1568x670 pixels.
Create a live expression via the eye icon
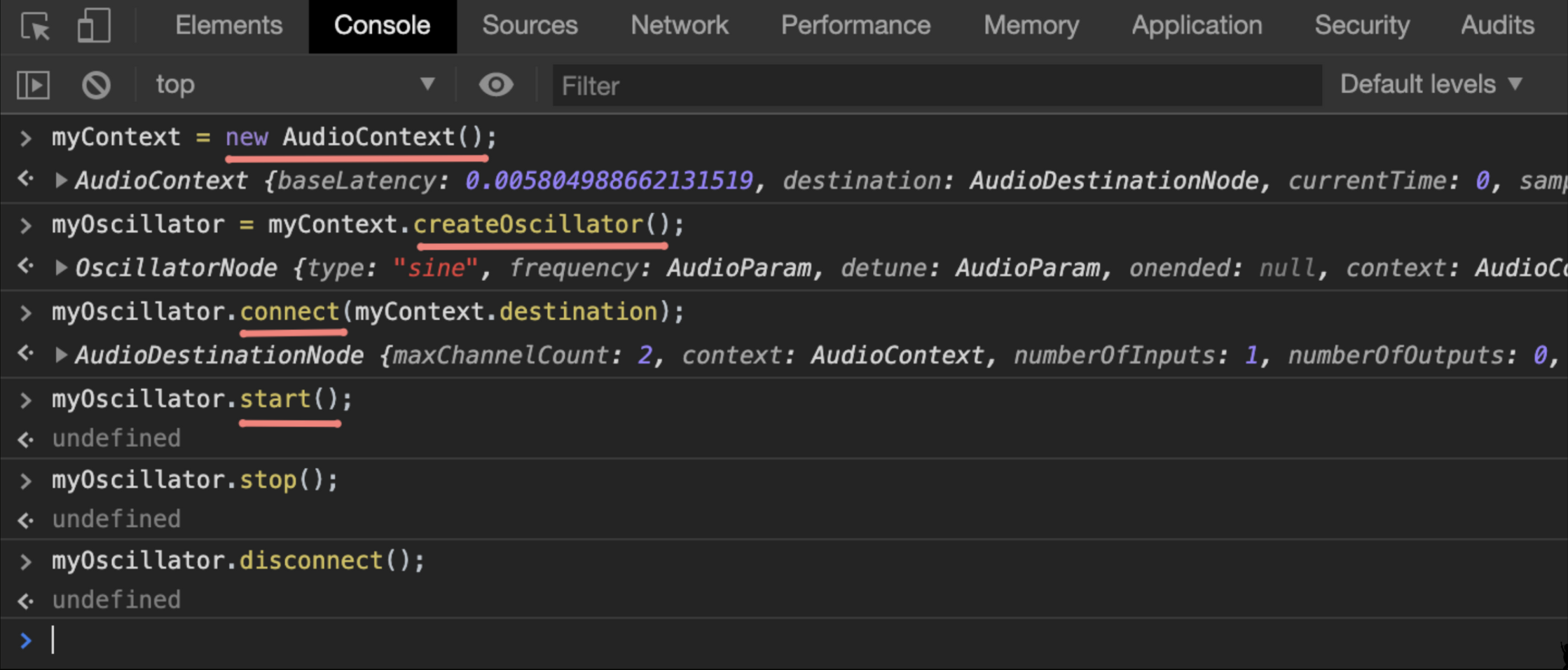coord(496,84)
